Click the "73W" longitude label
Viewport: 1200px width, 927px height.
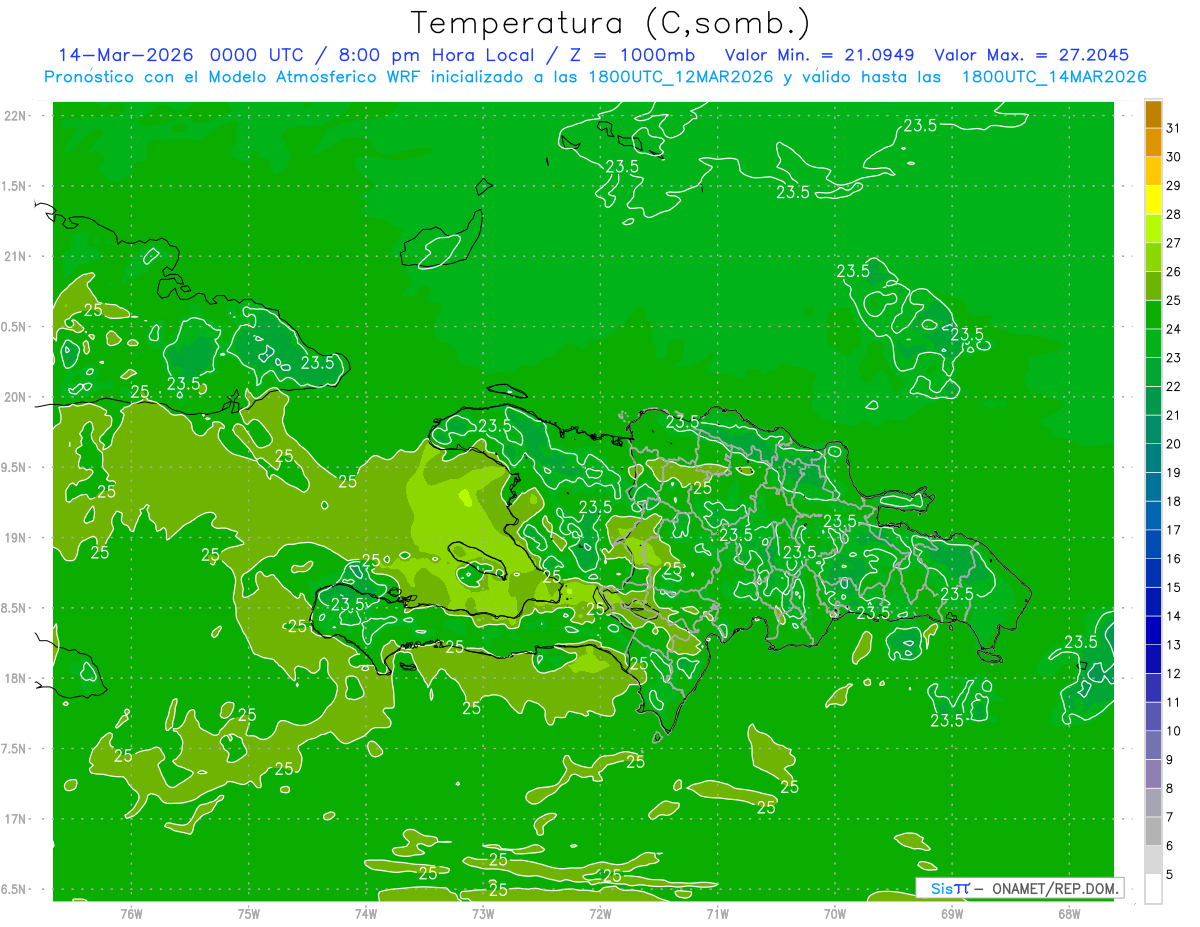[483, 913]
